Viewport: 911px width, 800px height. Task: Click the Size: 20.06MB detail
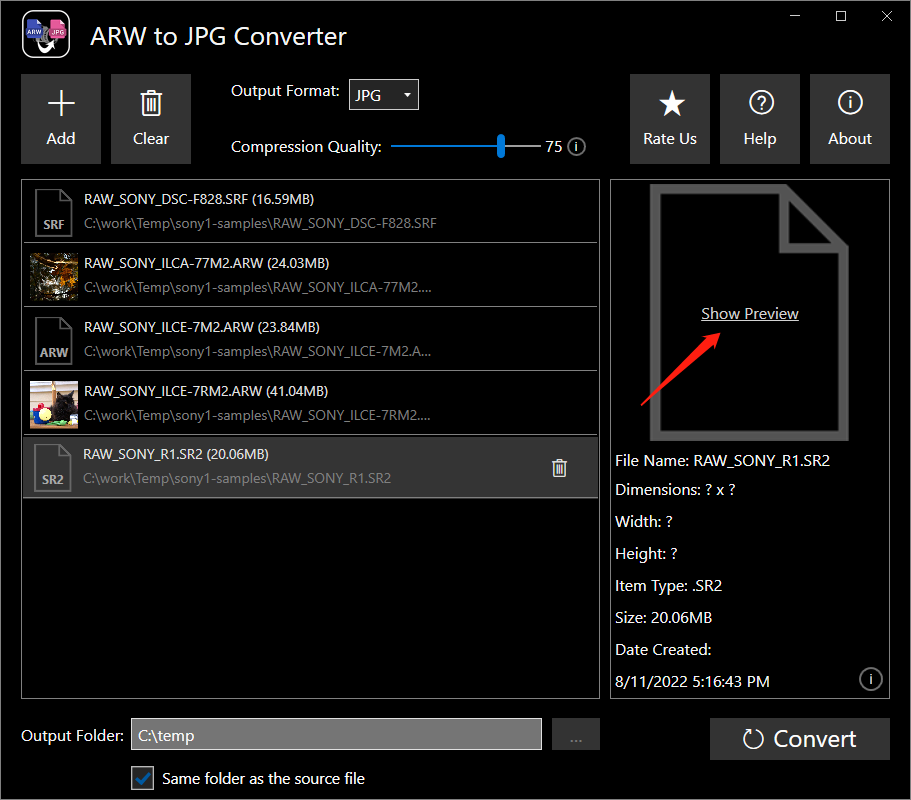663,618
